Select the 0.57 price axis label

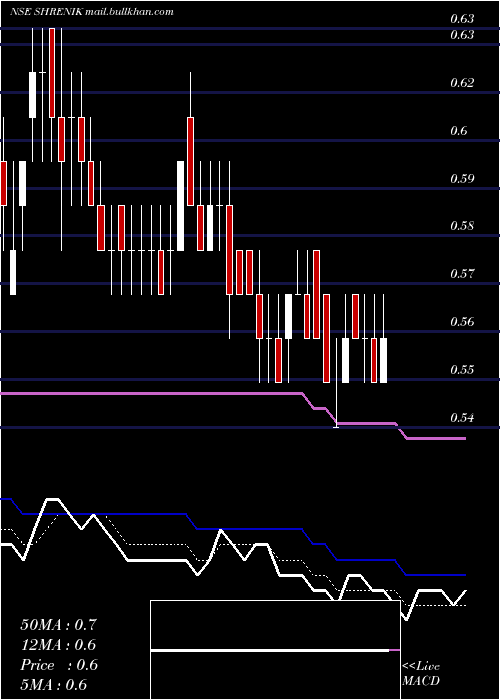[x=462, y=273]
